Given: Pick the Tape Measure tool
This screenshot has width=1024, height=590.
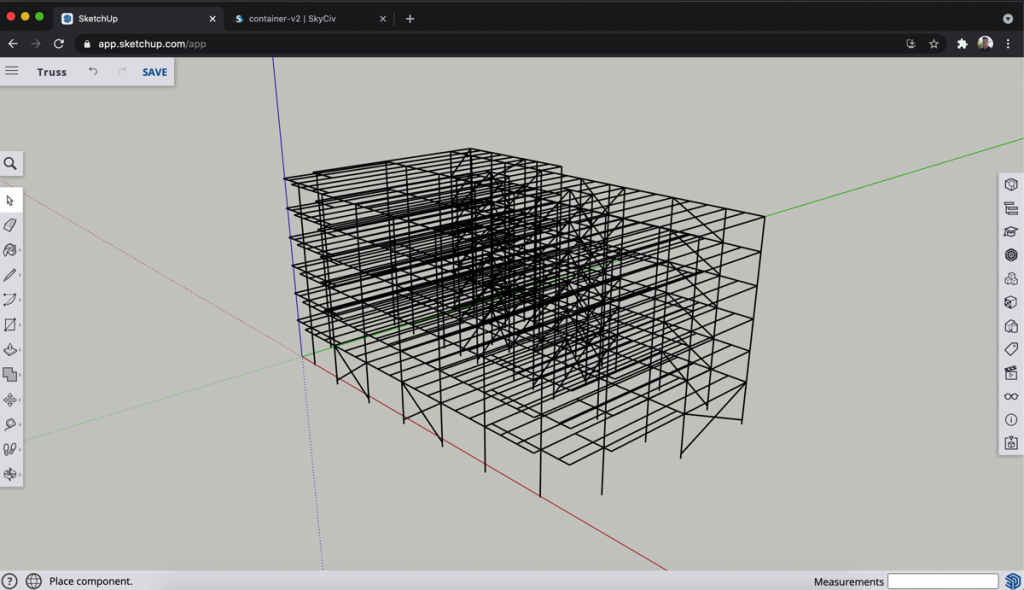Looking at the screenshot, I should tap(10, 425).
